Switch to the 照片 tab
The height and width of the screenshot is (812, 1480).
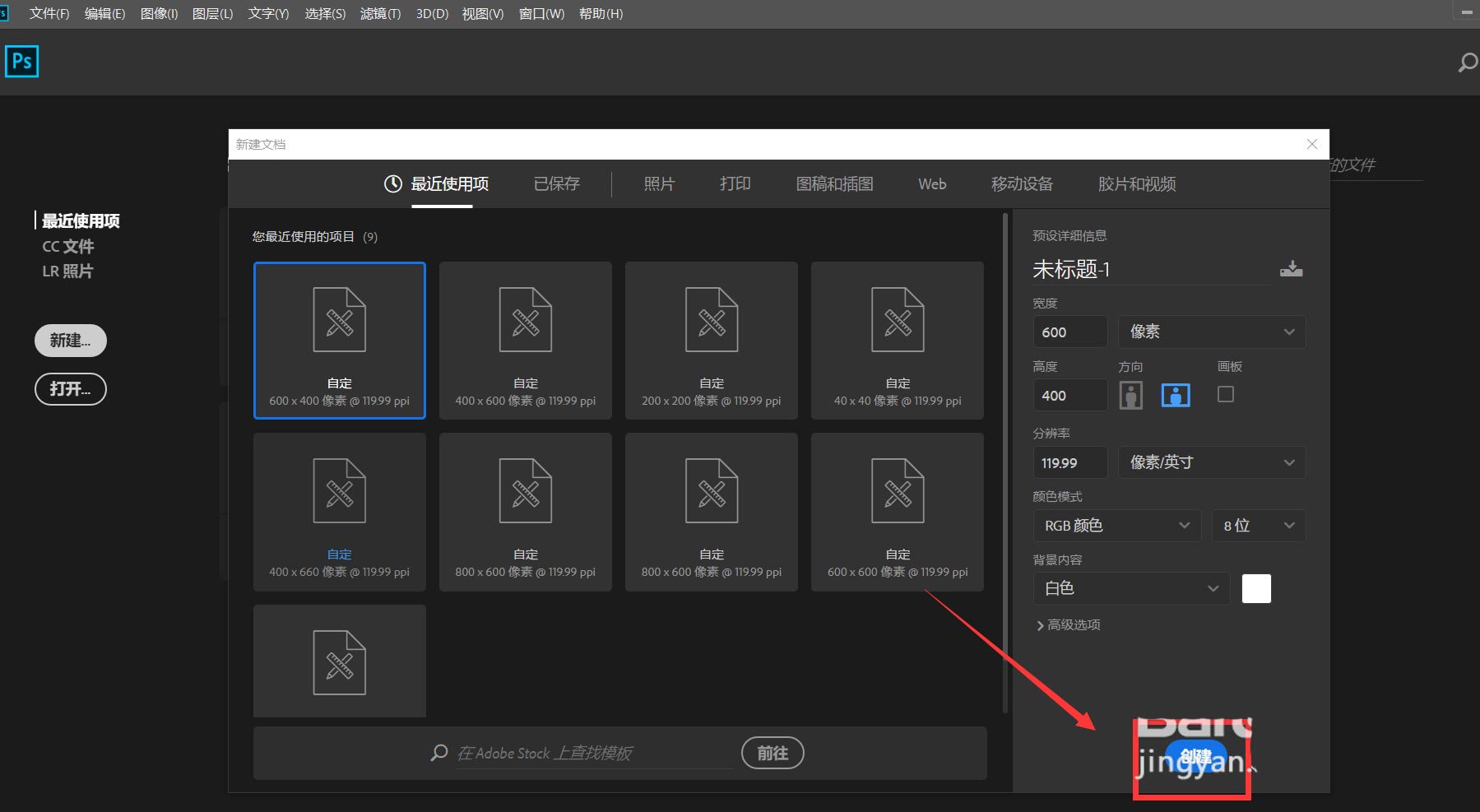pyautogui.click(x=659, y=184)
